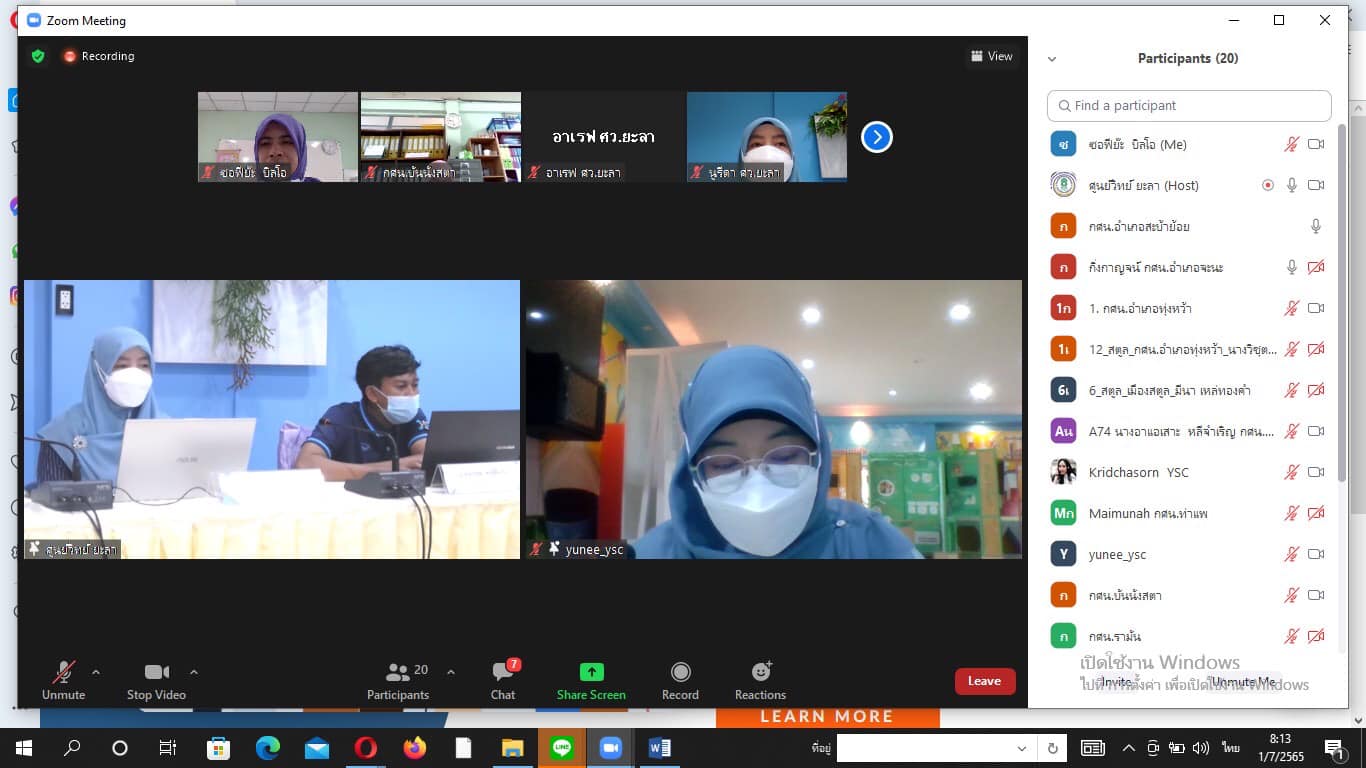Screen dimensions: 1366x768
Task: Click the red Leave button
Action: click(x=984, y=681)
